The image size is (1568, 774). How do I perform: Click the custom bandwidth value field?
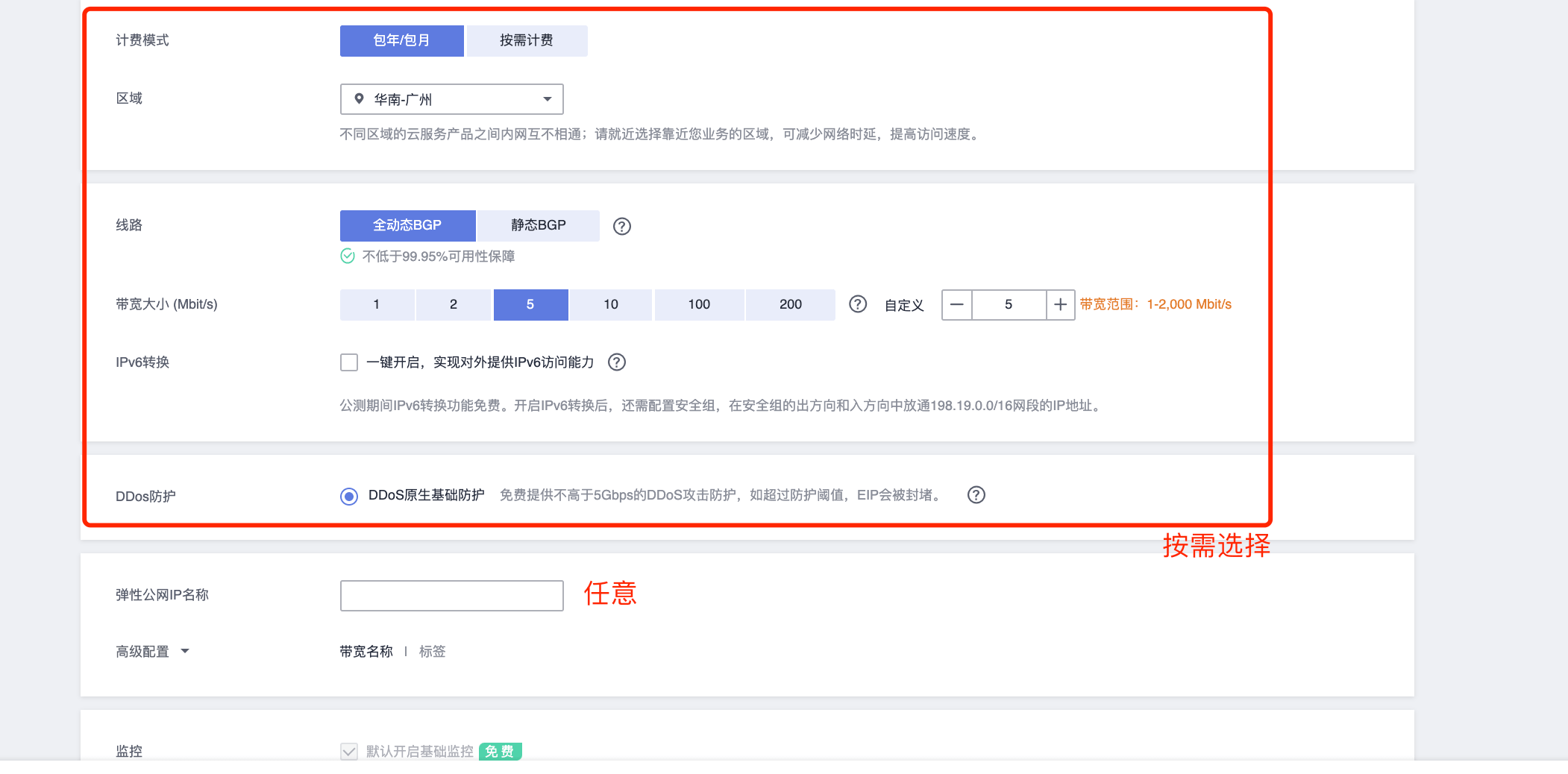click(x=1009, y=305)
